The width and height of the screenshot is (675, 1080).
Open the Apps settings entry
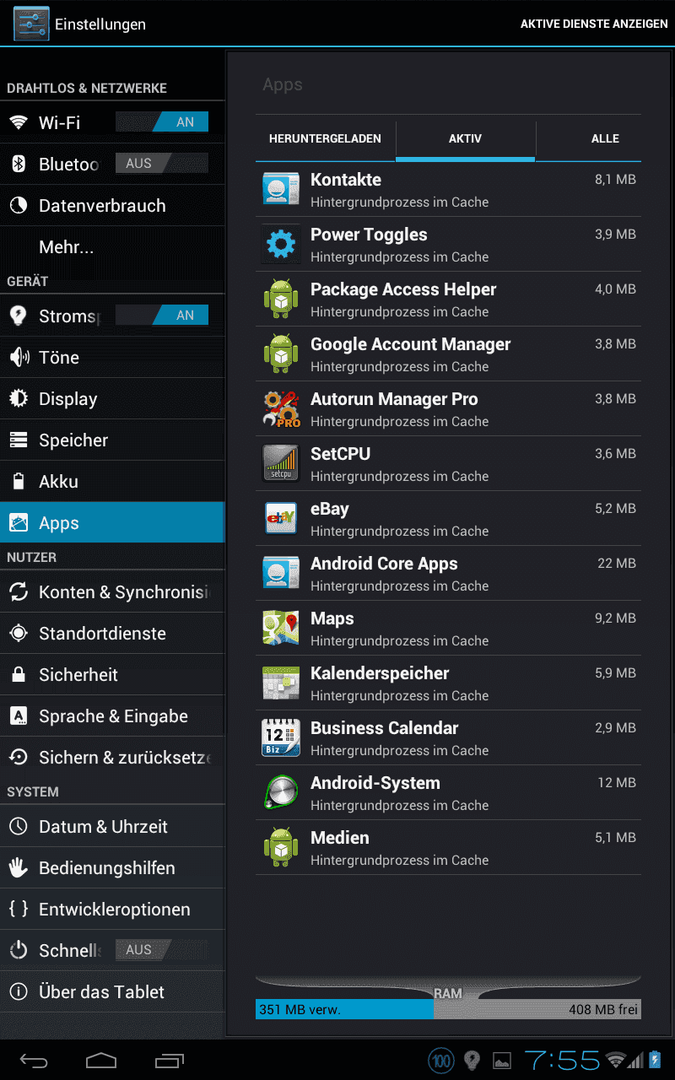click(x=112, y=523)
